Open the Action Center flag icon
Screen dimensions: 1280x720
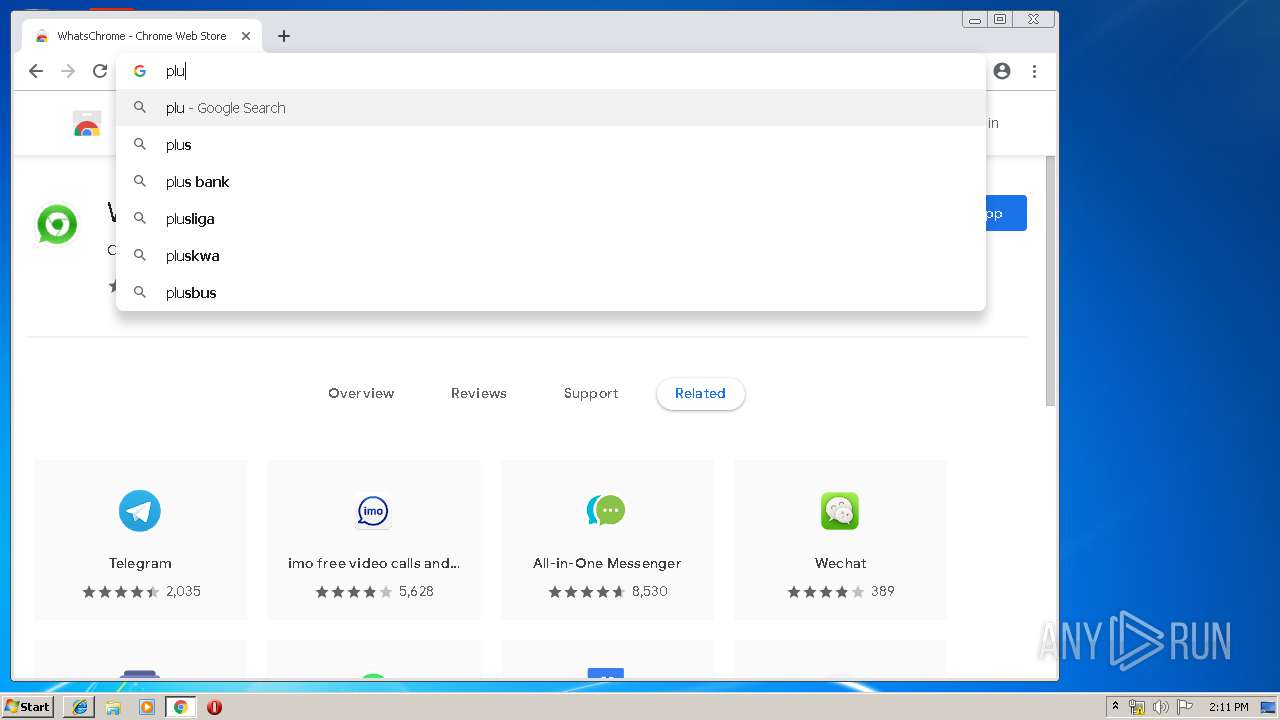point(1184,707)
